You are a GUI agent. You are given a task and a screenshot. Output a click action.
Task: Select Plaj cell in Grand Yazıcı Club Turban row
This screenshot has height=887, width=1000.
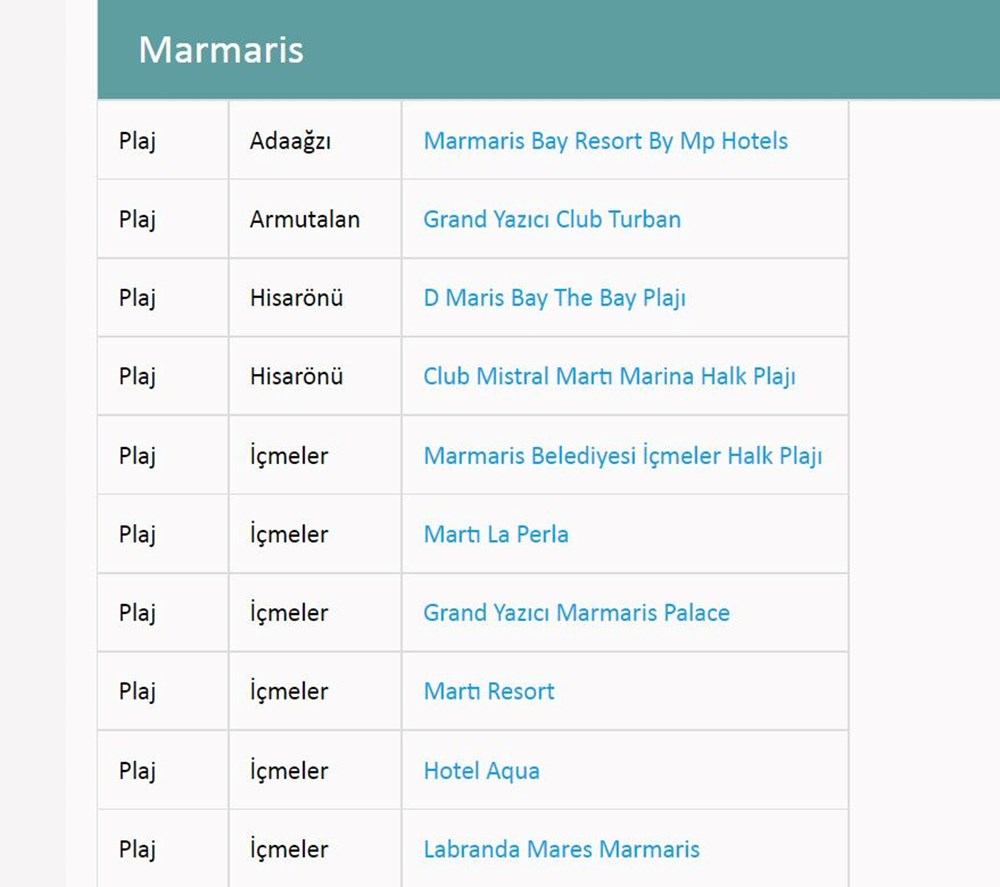pyautogui.click(x=137, y=219)
